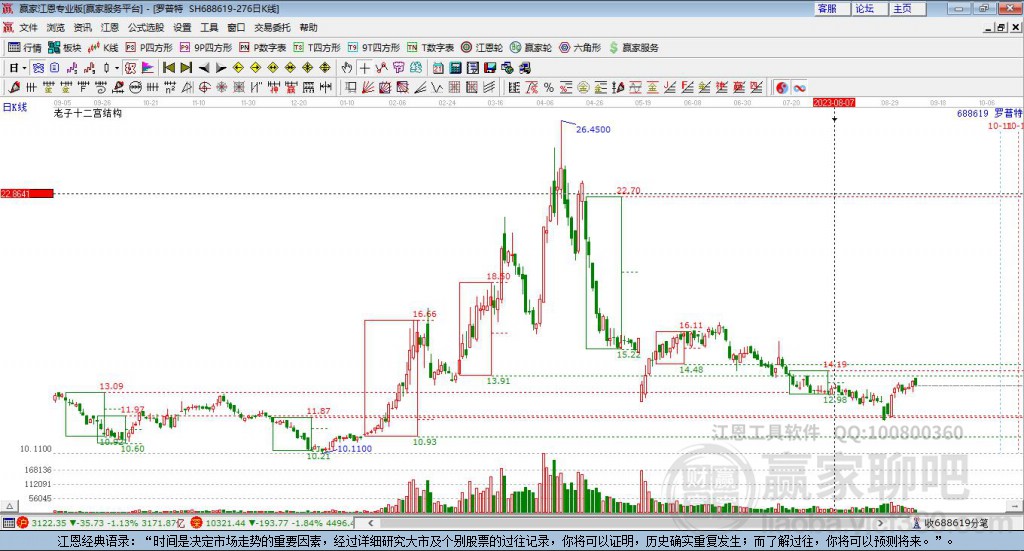Open the 浏览 menu

[56, 27]
